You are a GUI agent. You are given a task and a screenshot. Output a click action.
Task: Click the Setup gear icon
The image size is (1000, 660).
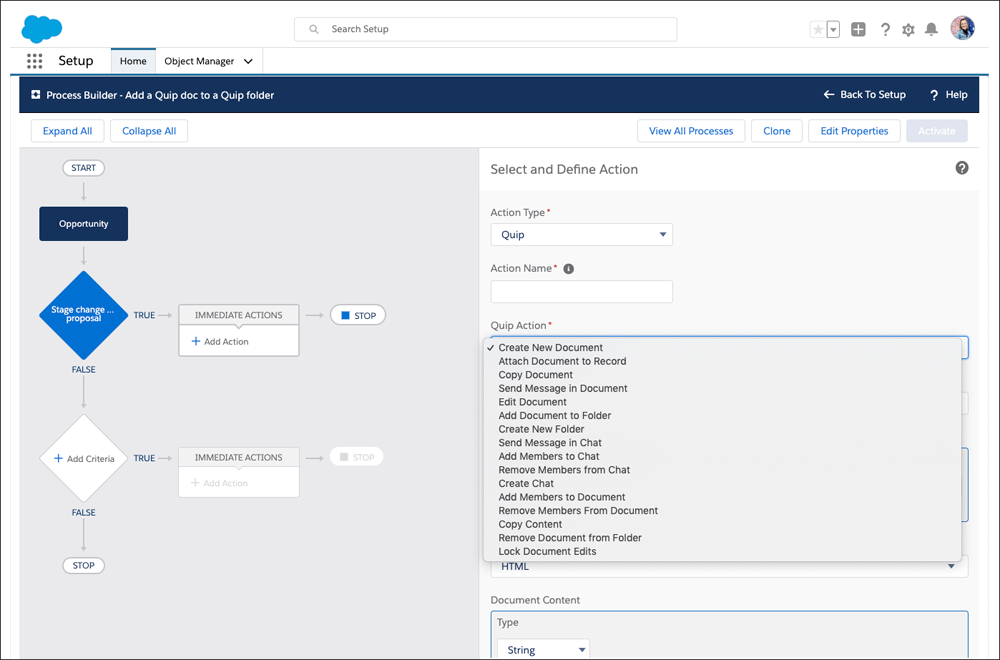click(x=908, y=28)
